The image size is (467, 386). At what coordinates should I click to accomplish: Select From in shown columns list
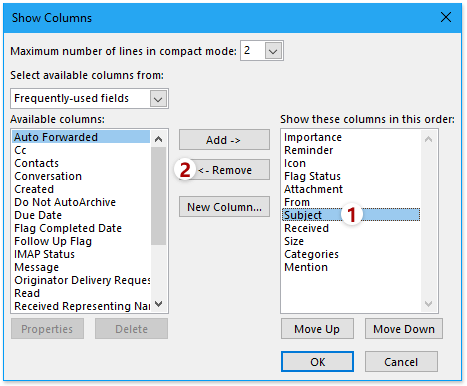click(x=351, y=202)
